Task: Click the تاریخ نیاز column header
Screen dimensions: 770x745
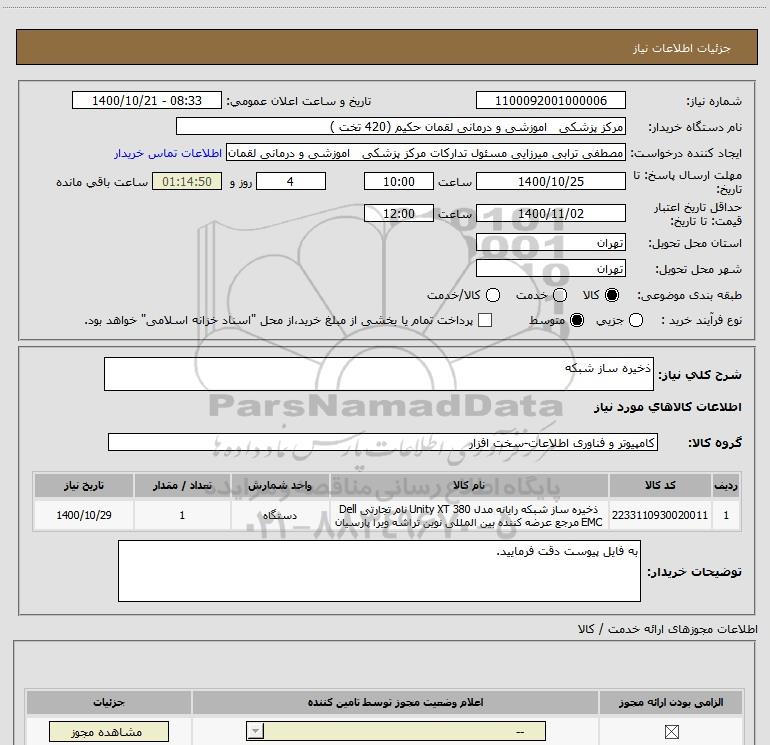Action: pyautogui.click(x=84, y=485)
